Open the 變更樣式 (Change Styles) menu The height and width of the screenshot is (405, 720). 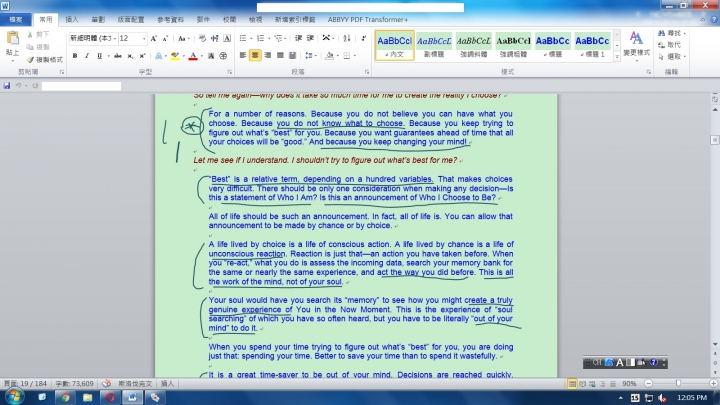pos(636,45)
